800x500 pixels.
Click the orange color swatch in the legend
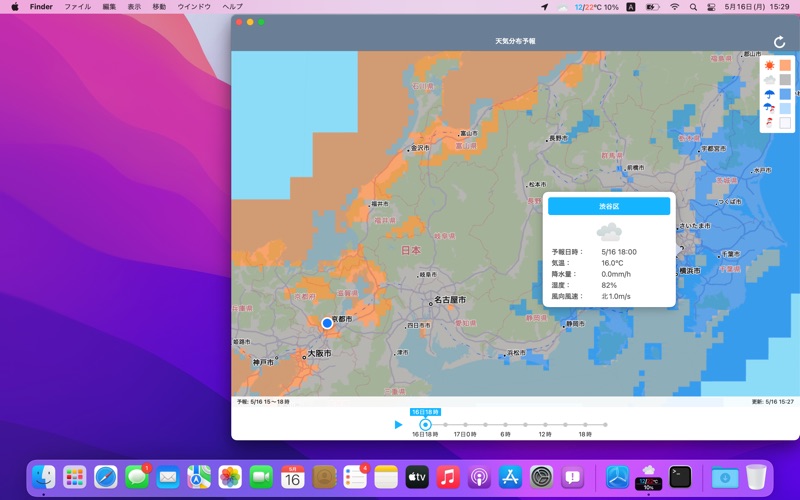pos(785,65)
